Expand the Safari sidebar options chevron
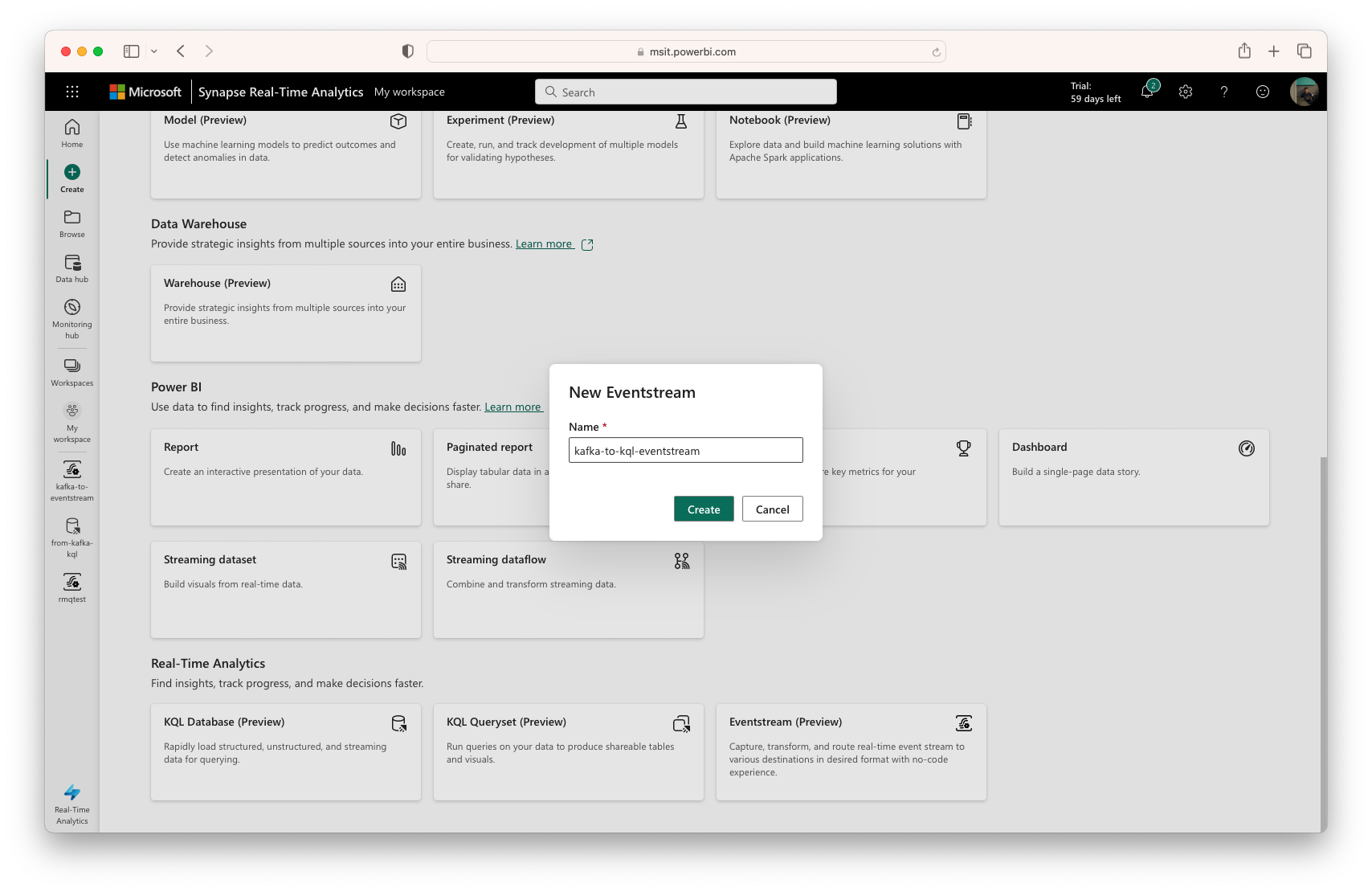 154,51
